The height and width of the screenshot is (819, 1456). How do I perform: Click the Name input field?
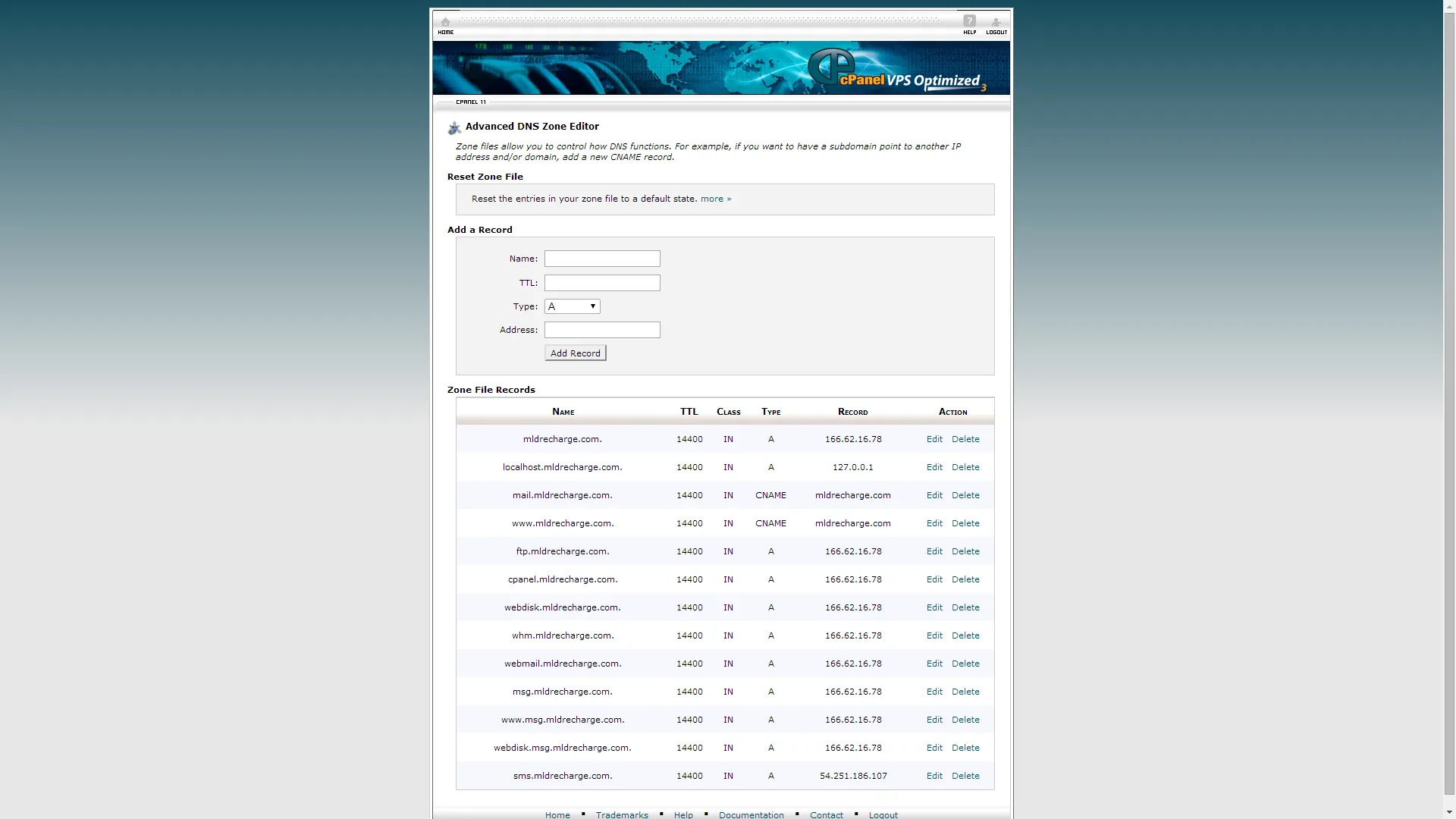[x=602, y=259]
